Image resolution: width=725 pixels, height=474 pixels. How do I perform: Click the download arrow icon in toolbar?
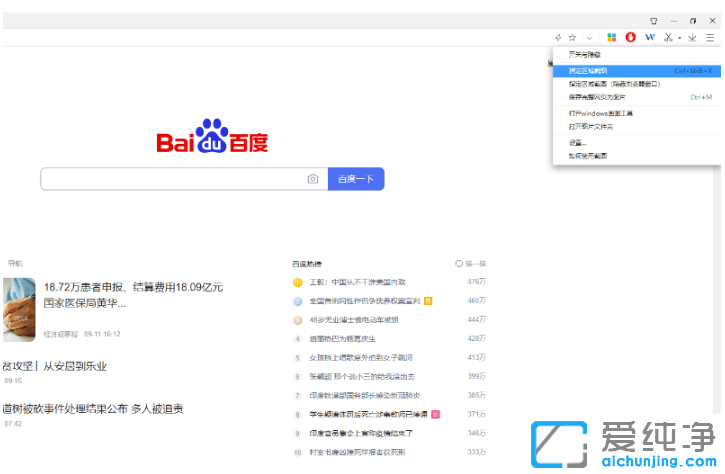coord(692,37)
